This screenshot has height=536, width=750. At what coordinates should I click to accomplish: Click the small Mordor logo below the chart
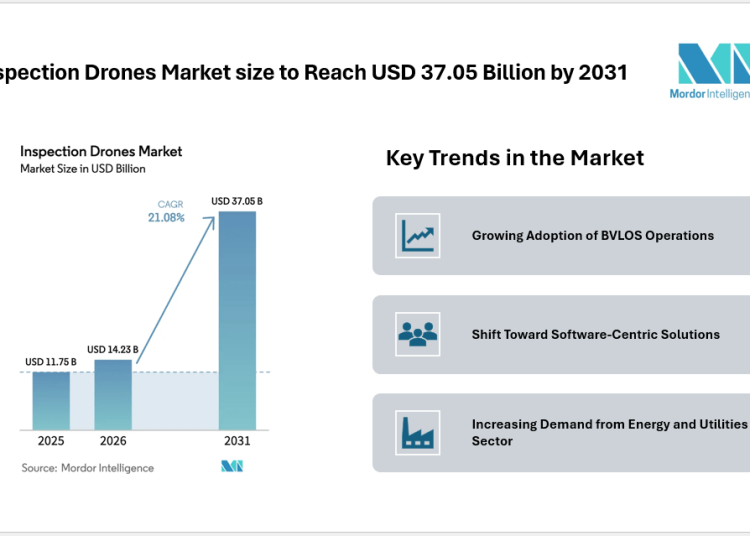coord(232,466)
